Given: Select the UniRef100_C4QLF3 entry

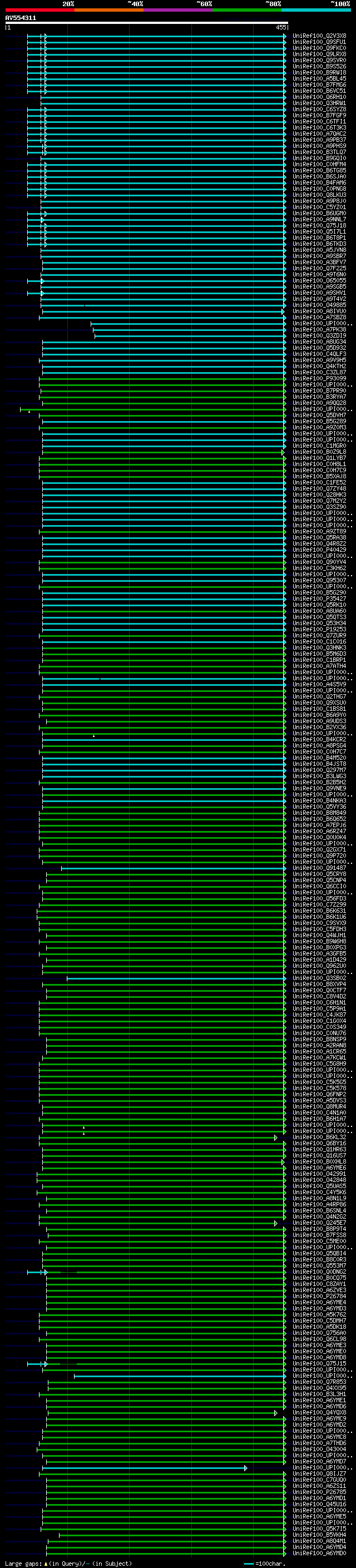Looking at the screenshot, I should point(319,354).
